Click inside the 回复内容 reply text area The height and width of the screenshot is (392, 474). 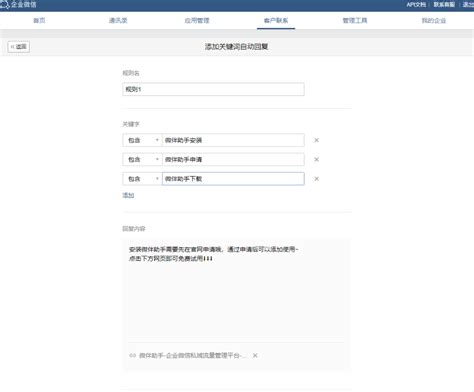pos(237,290)
